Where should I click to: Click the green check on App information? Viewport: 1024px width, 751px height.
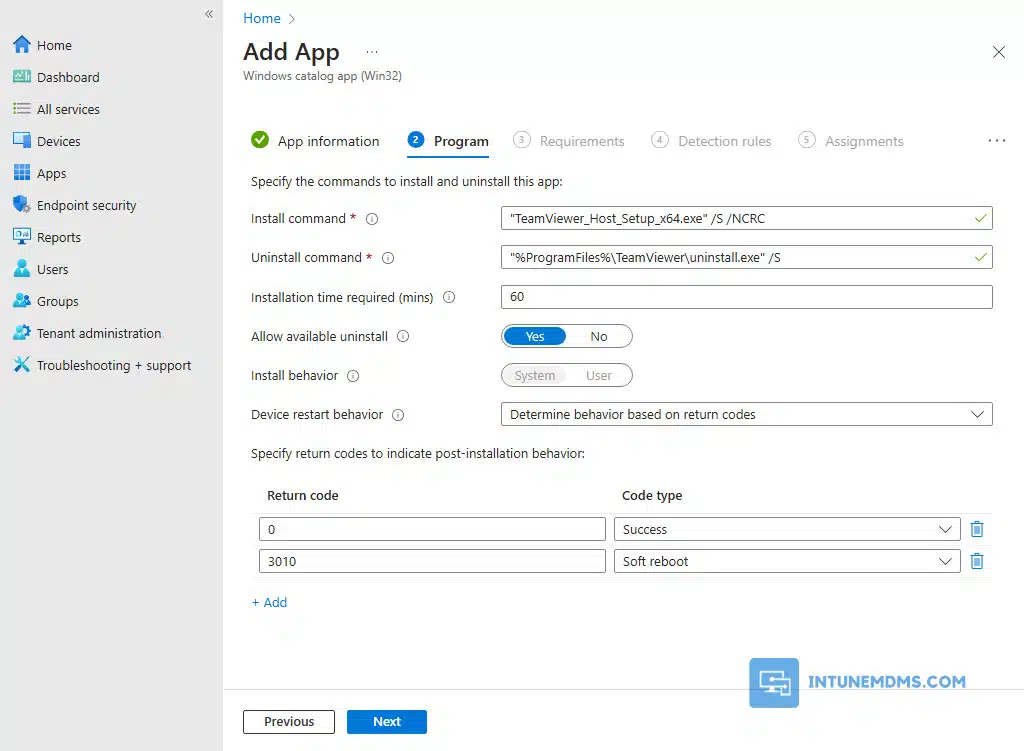click(260, 140)
